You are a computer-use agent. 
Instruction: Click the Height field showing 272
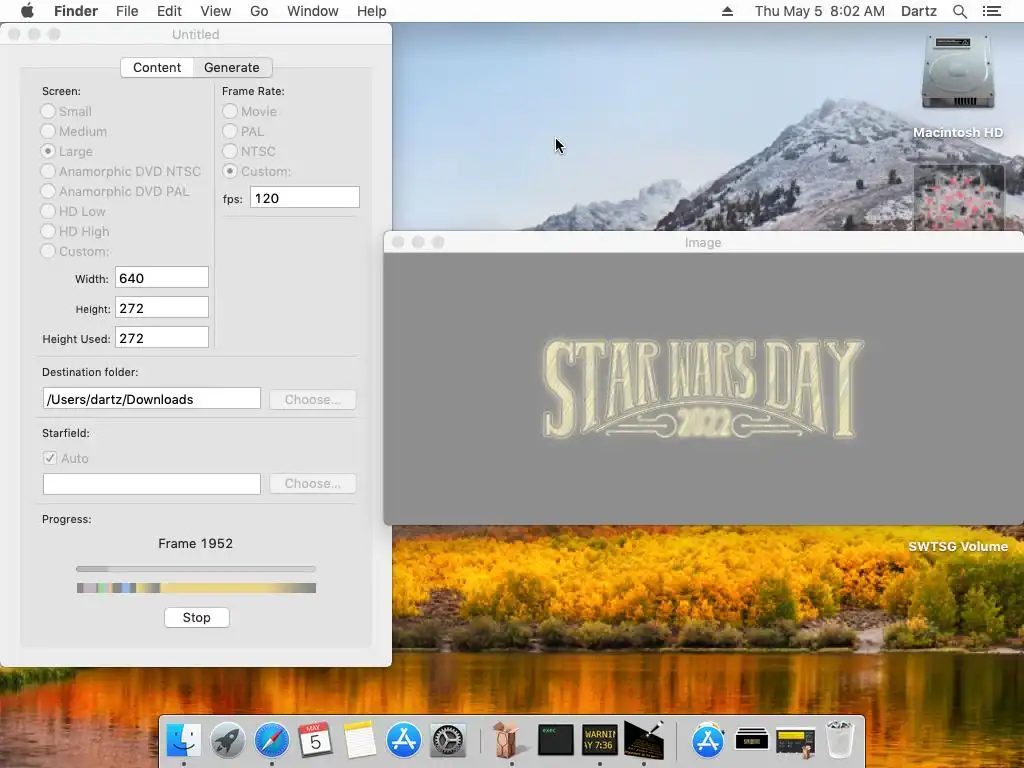(x=162, y=308)
